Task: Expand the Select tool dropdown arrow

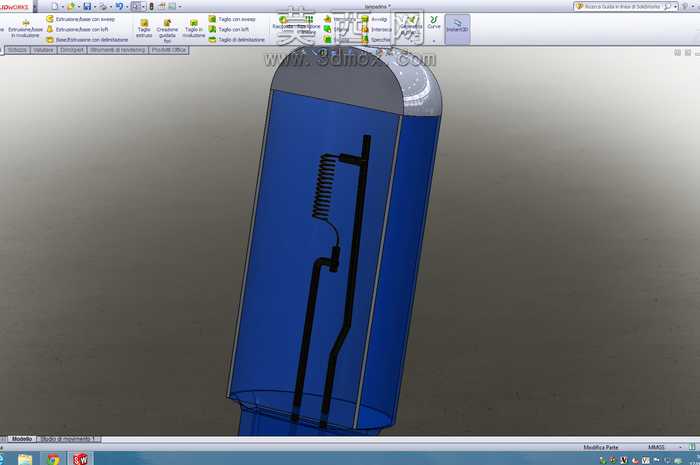Action: coord(143,7)
